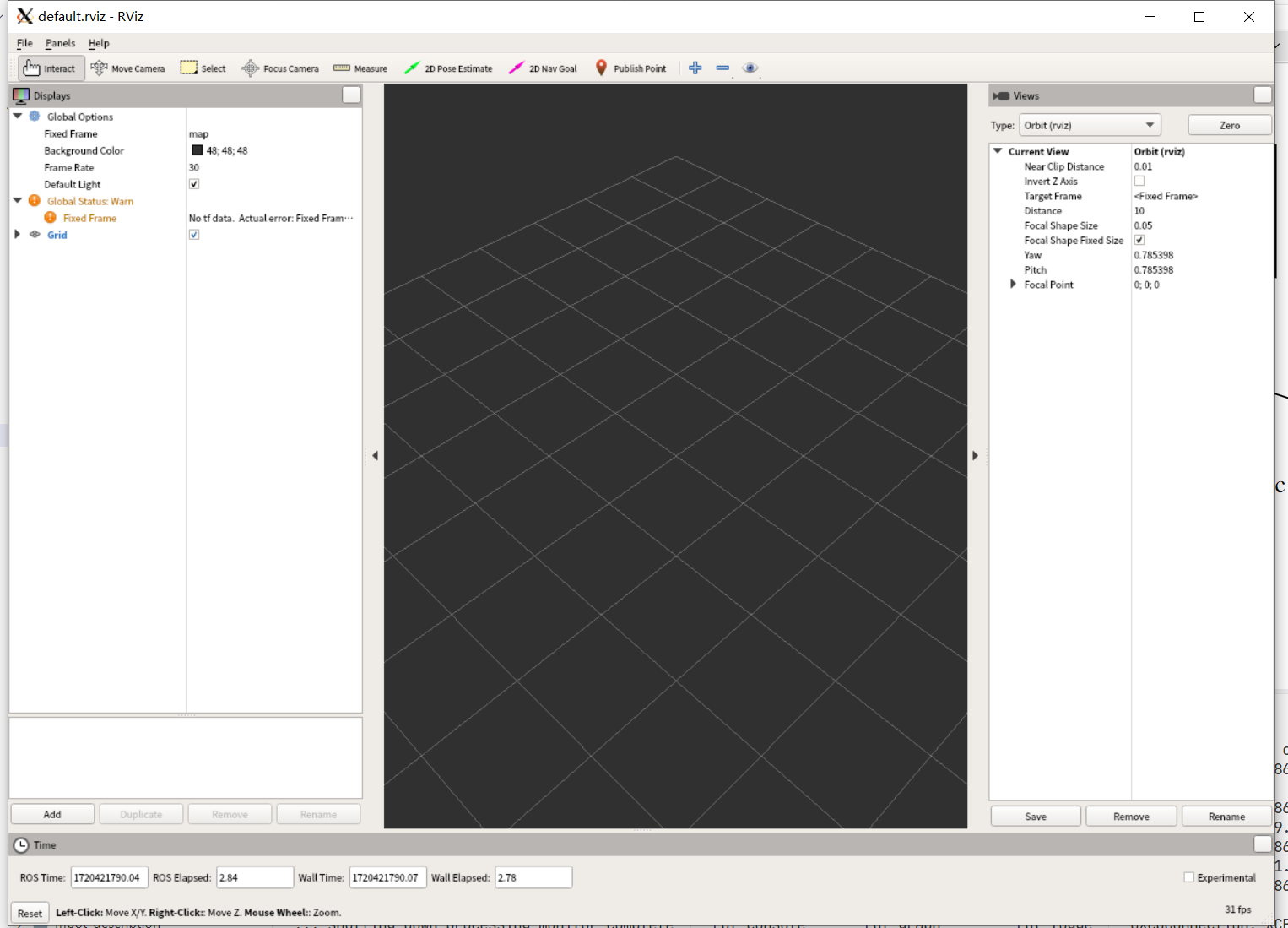Select the Publish Point tool
This screenshot has height=928, width=1288.
click(x=630, y=68)
